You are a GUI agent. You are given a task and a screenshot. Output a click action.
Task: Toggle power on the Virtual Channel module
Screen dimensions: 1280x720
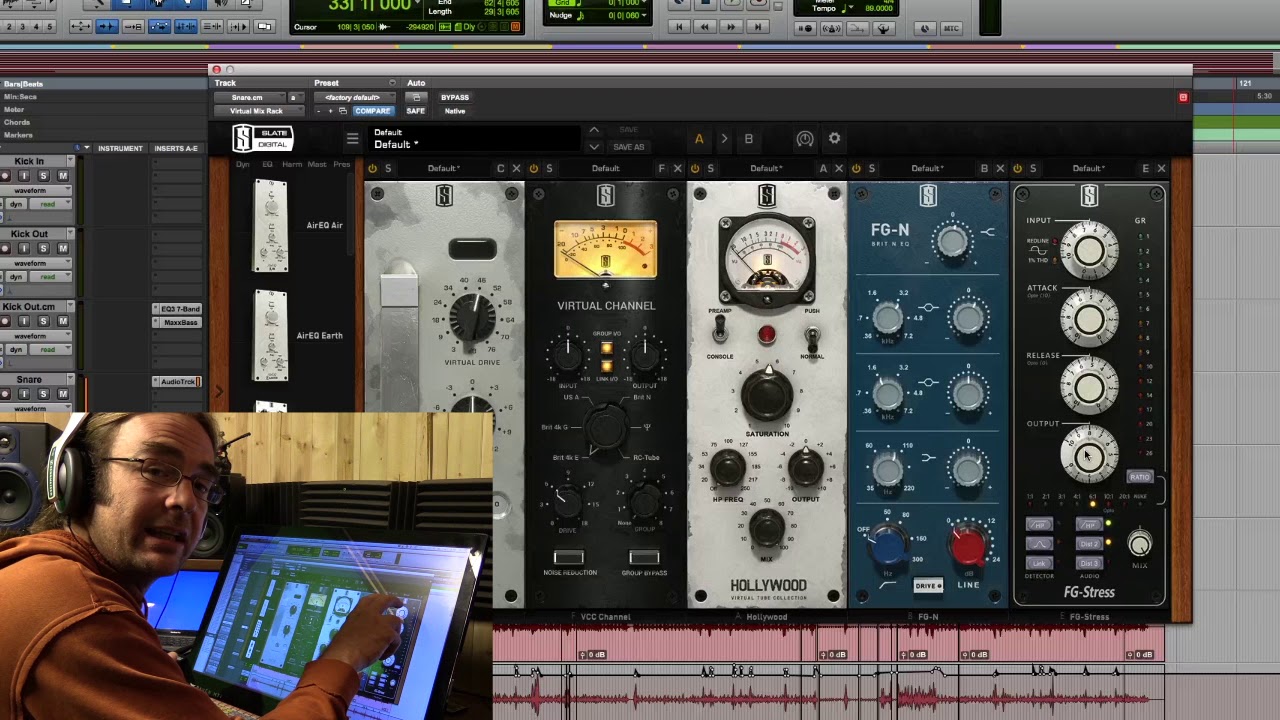click(x=533, y=168)
